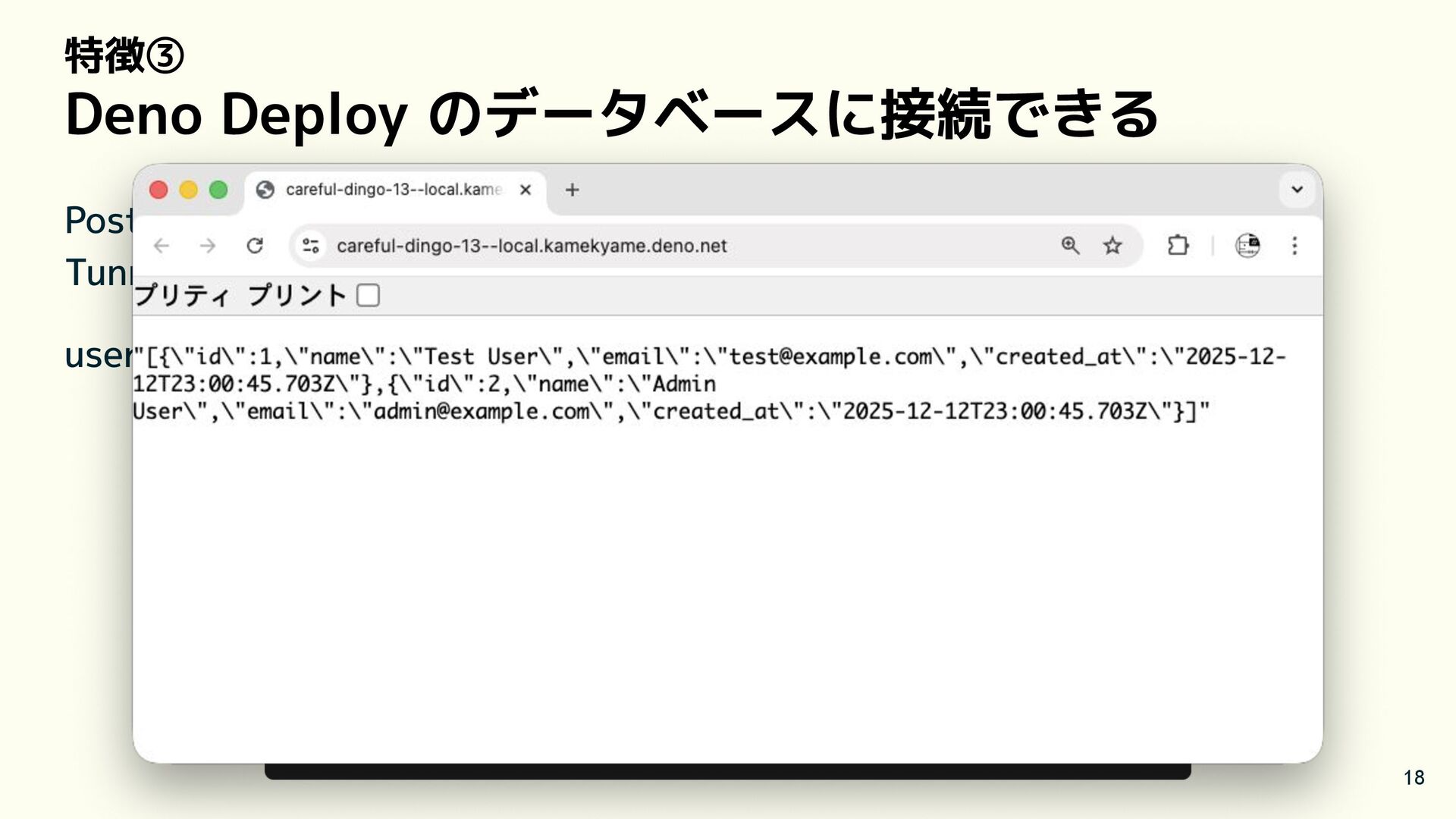Click the globe favicon on the tab

click(265, 190)
